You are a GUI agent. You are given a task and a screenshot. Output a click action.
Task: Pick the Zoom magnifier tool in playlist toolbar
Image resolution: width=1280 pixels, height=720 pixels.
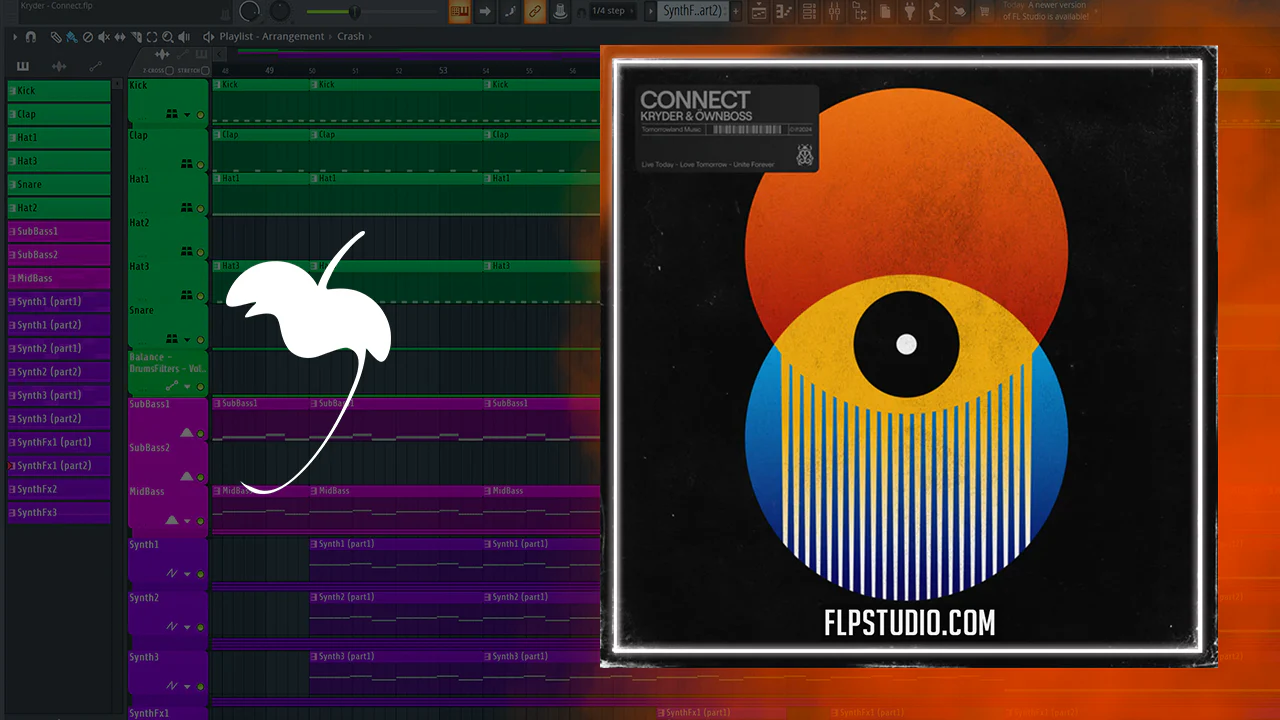point(169,37)
